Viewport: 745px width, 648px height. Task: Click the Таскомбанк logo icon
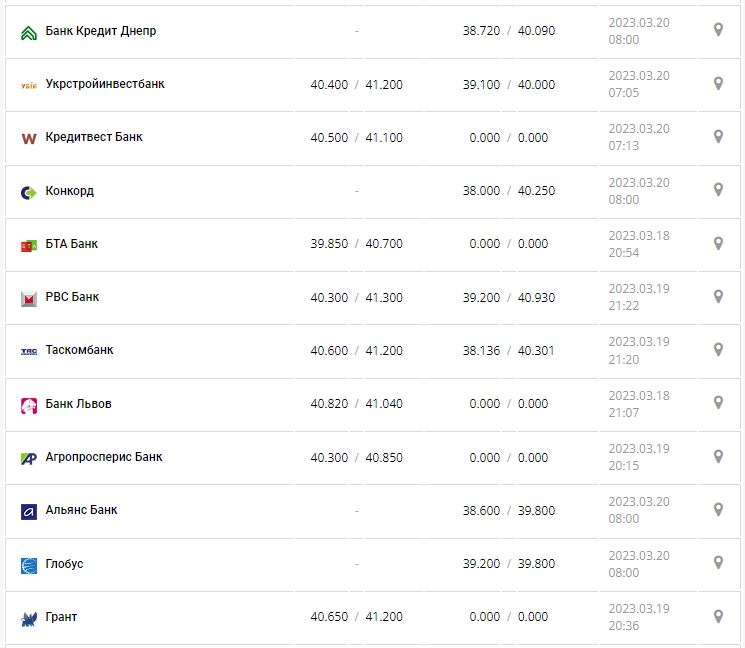(x=28, y=351)
